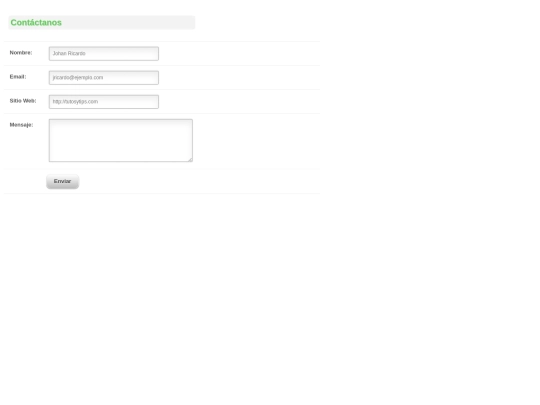Viewport: 540px width, 405px height.
Task: Place cursor at end of Sitio Web field
Action: click(152, 102)
